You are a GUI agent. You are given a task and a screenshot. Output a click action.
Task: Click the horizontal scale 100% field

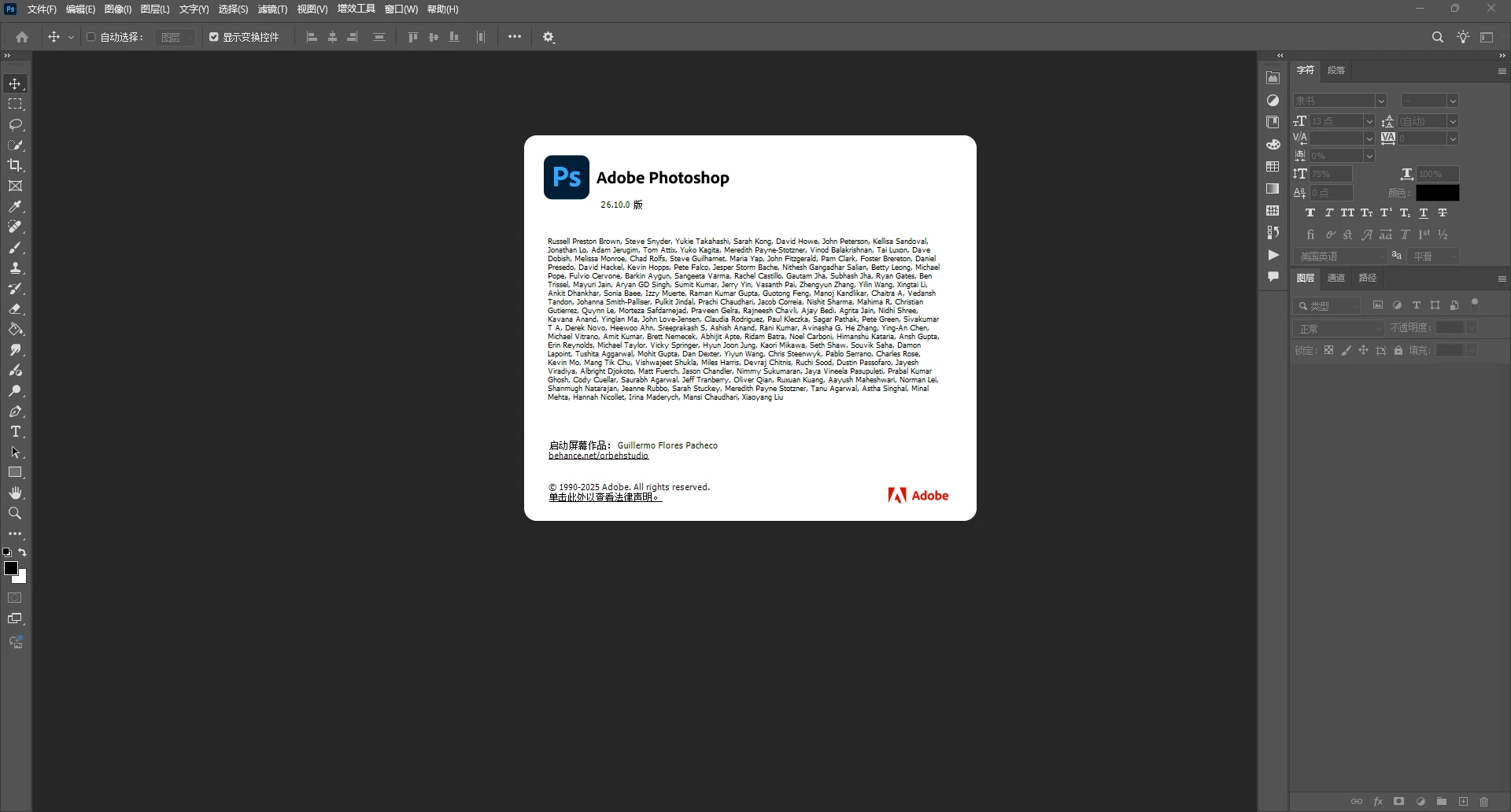click(1437, 174)
